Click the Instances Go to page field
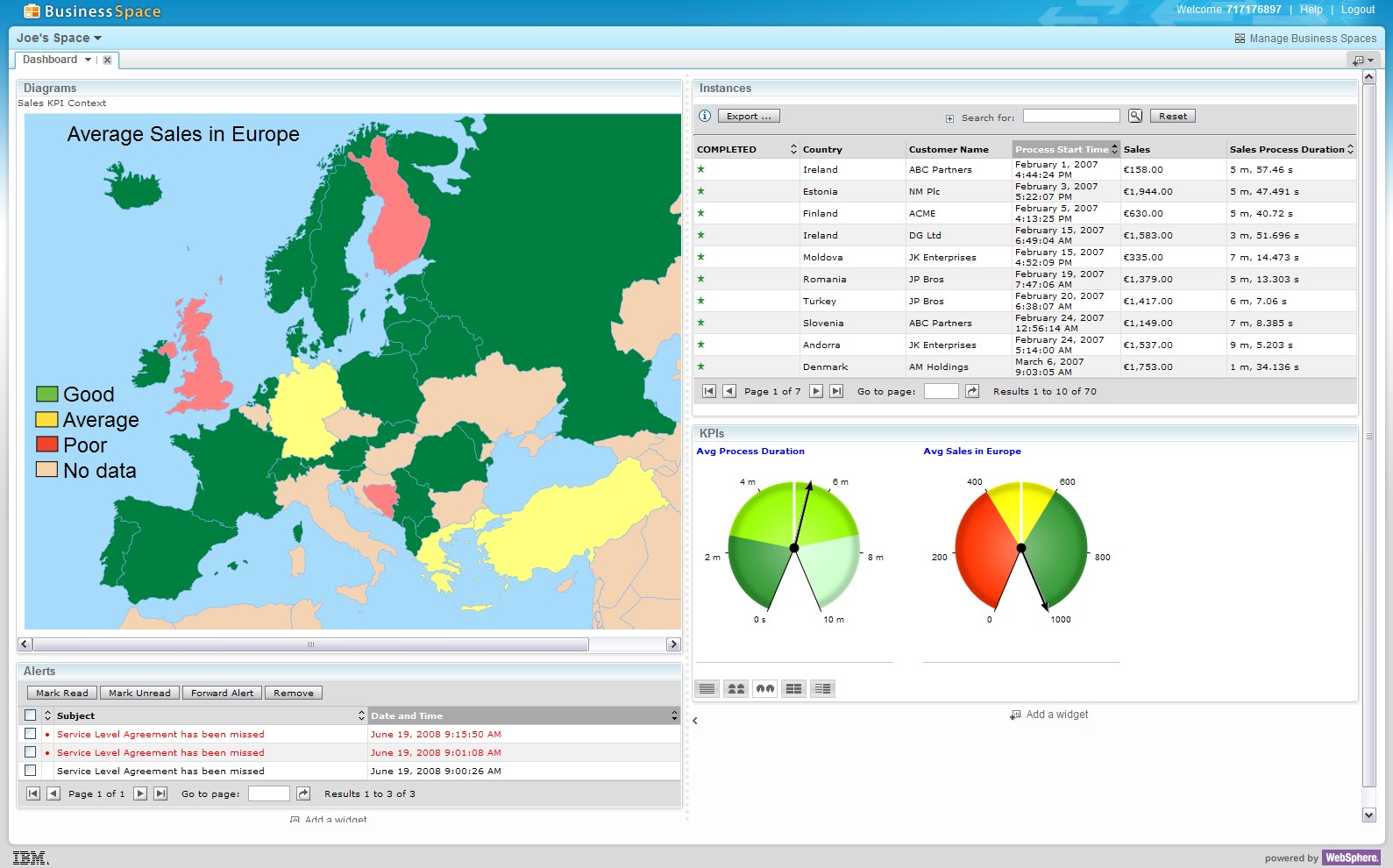This screenshot has width=1393, height=868. (x=942, y=391)
